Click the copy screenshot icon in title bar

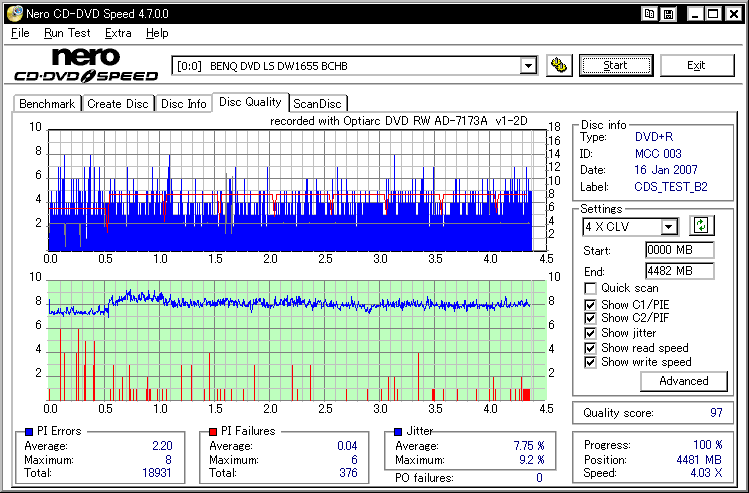coord(649,14)
